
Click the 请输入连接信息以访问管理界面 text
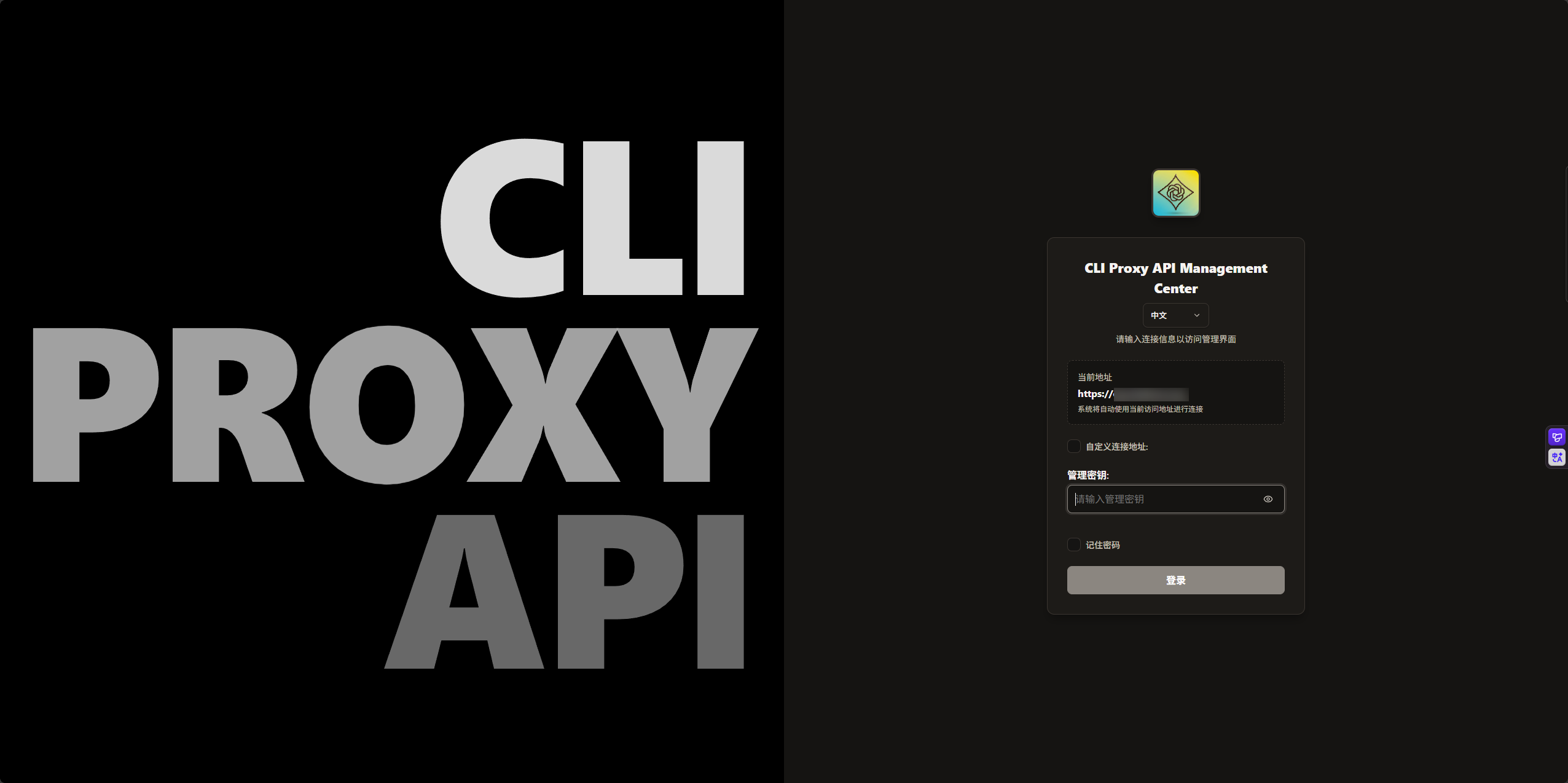point(1175,339)
